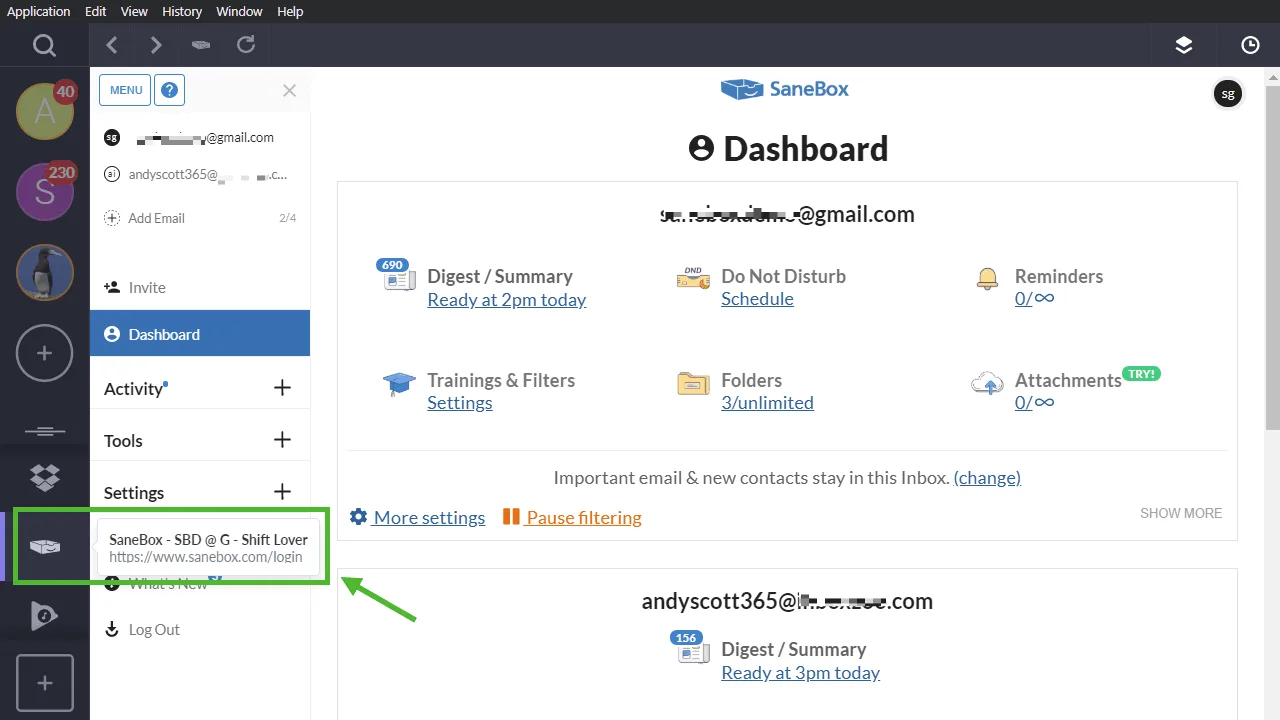Click the sidebar divider handle above Dropbox
Viewport: 1280px width, 720px height.
point(45,431)
